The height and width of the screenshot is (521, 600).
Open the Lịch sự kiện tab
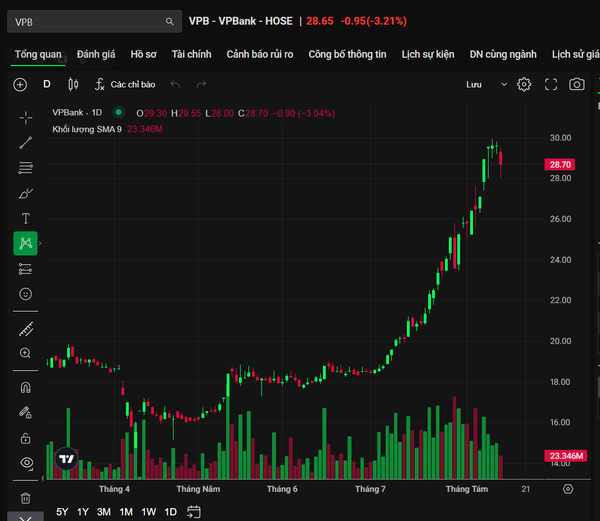tap(428, 54)
